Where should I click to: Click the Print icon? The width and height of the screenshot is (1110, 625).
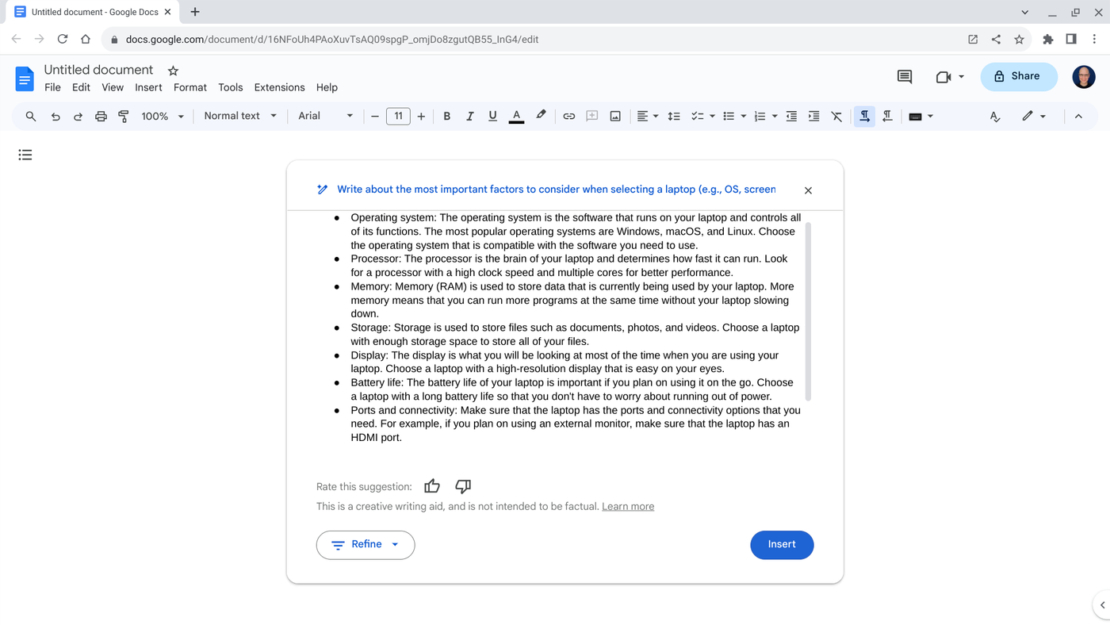point(100,115)
